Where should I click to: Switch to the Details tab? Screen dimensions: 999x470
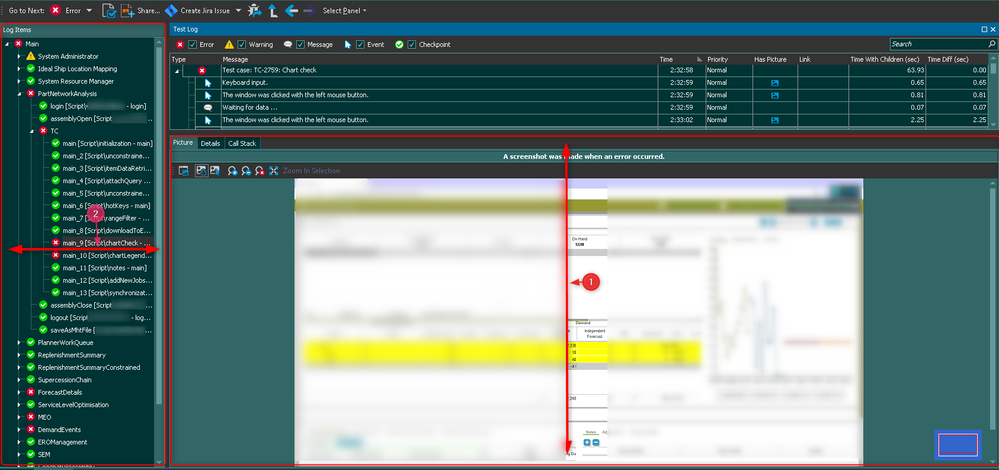click(x=210, y=143)
